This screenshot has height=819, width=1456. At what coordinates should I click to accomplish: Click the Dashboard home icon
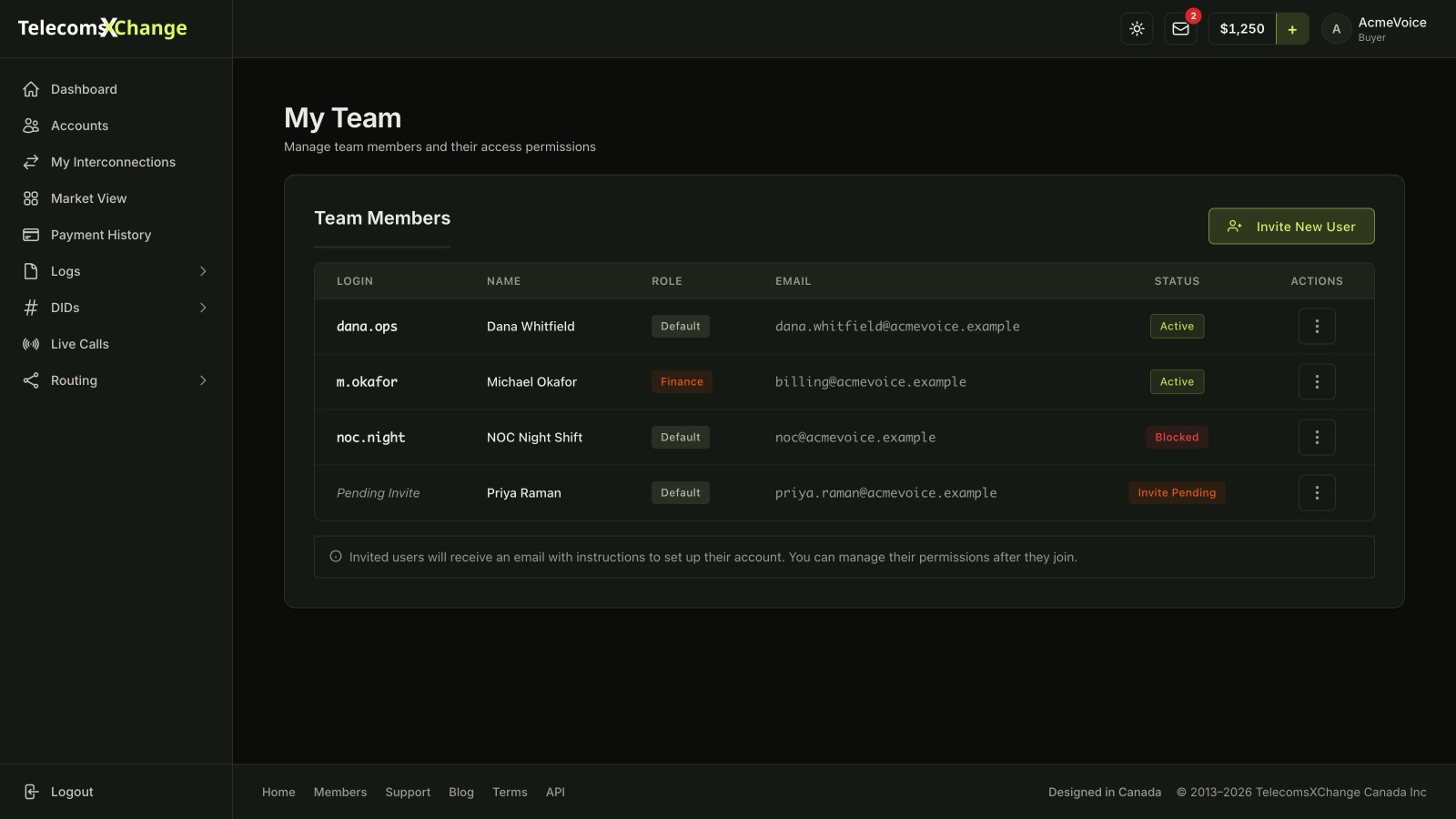point(31,89)
